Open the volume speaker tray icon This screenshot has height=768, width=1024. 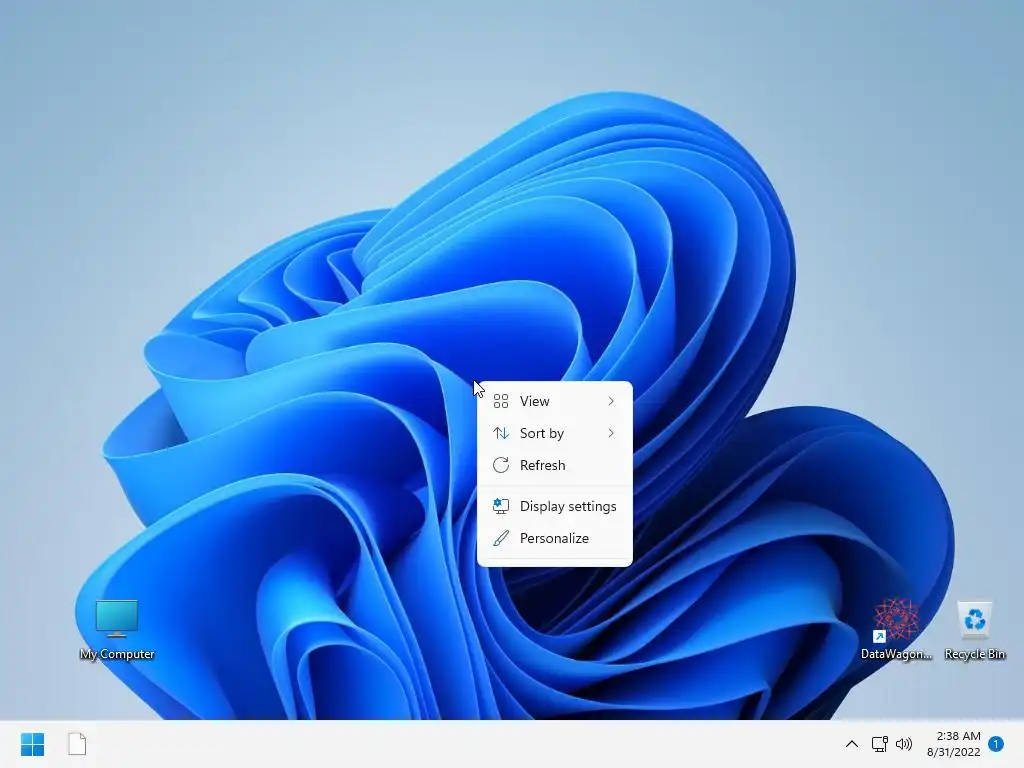pos(904,744)
